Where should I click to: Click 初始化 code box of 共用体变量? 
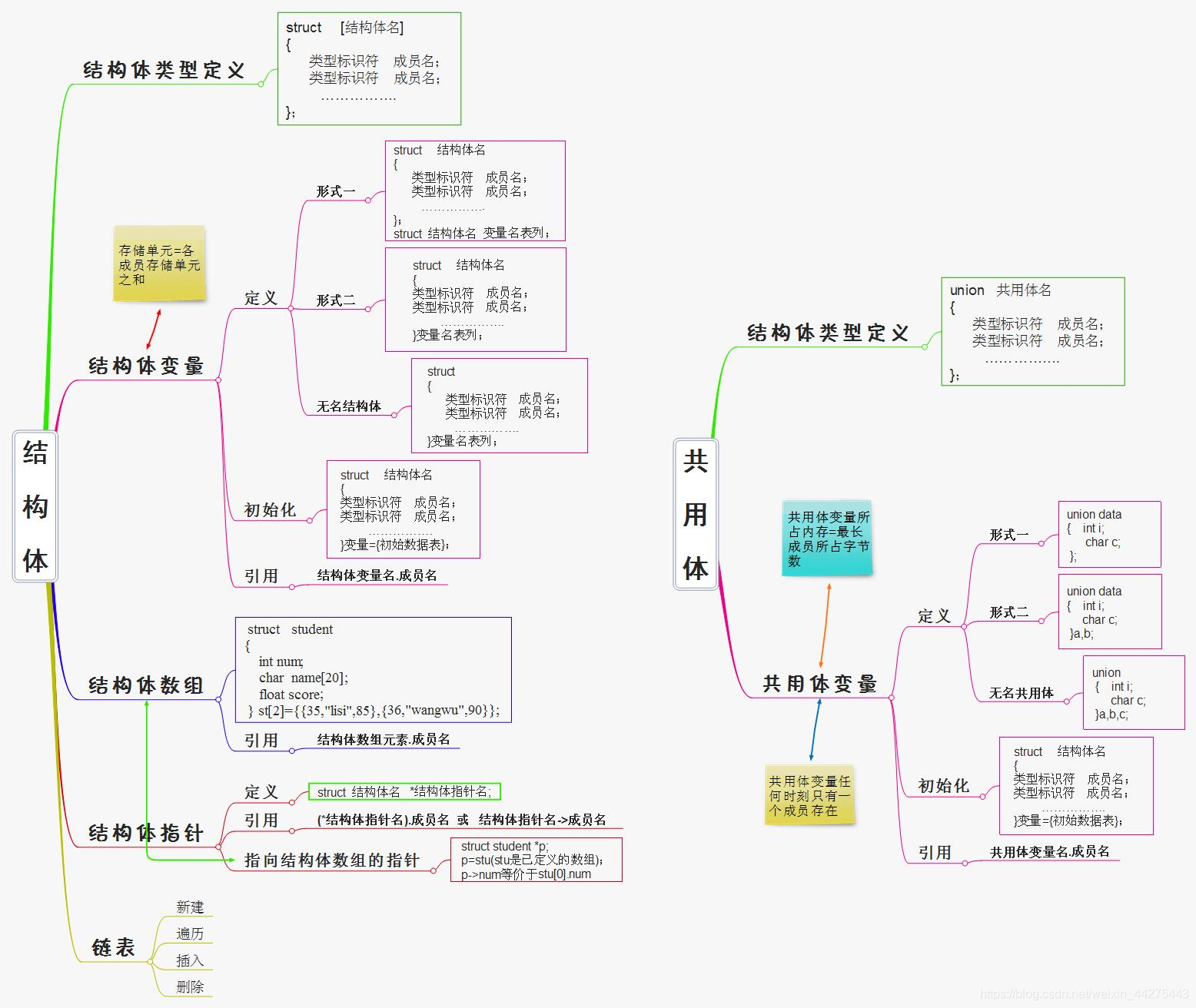pos(1076,786)
